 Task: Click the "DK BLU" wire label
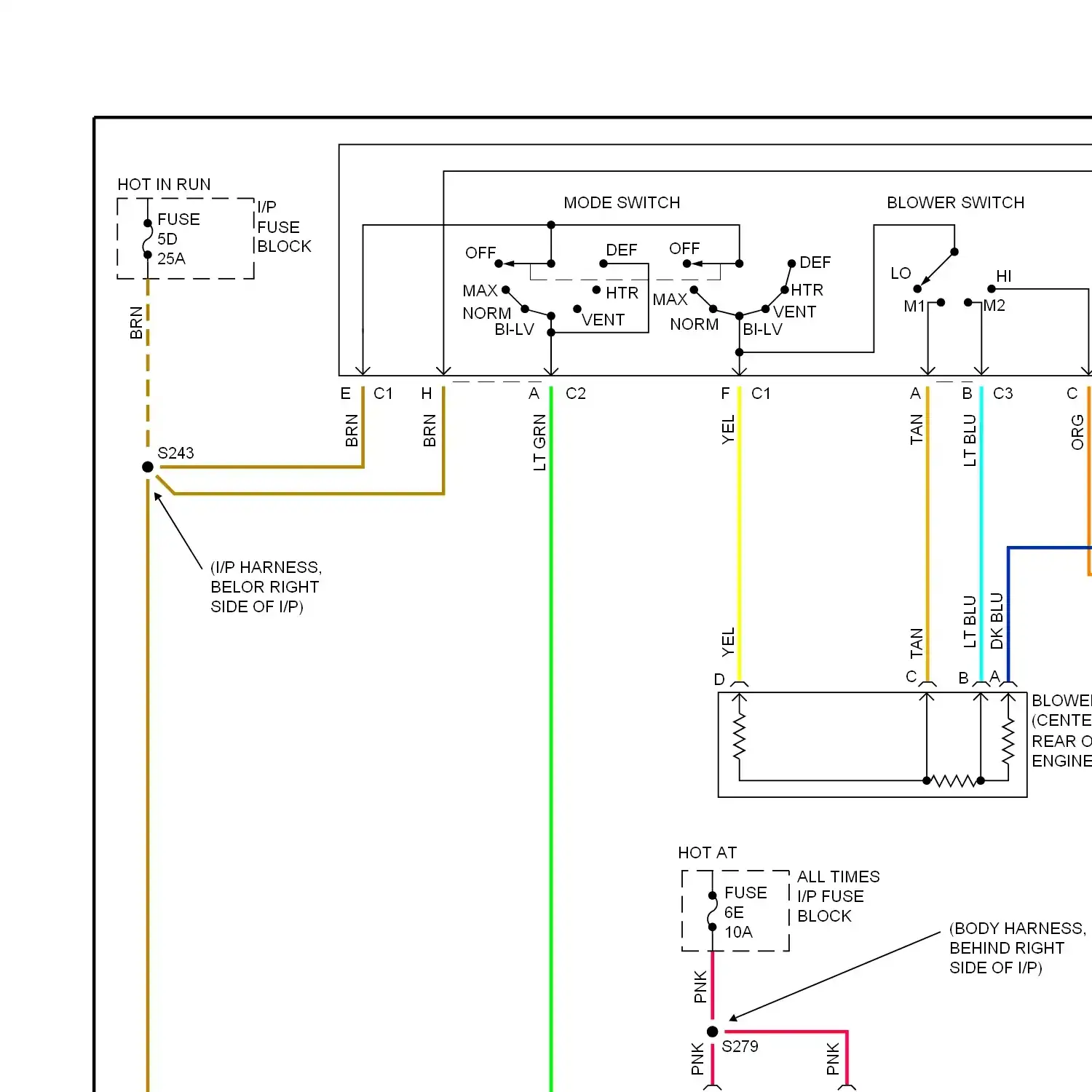997,621
